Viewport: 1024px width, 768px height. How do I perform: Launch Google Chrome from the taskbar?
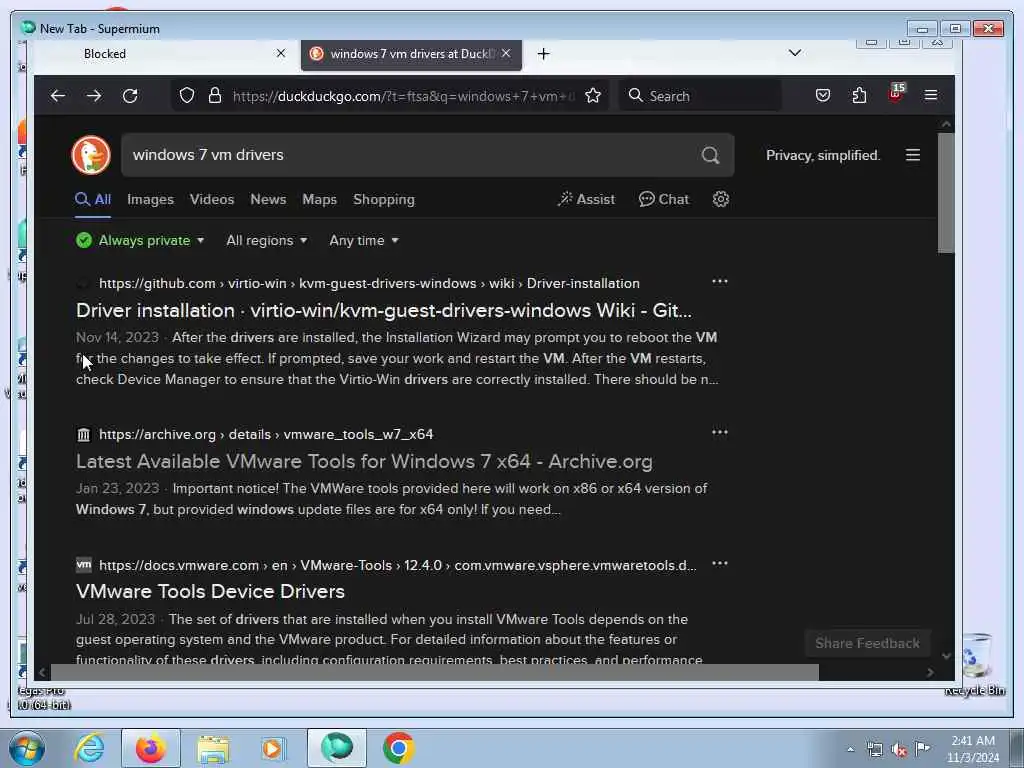click(398, 748)
